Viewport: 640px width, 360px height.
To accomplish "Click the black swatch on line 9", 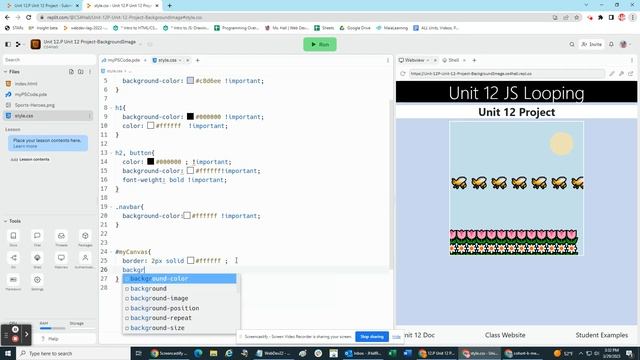I will (x=190, y=116).
